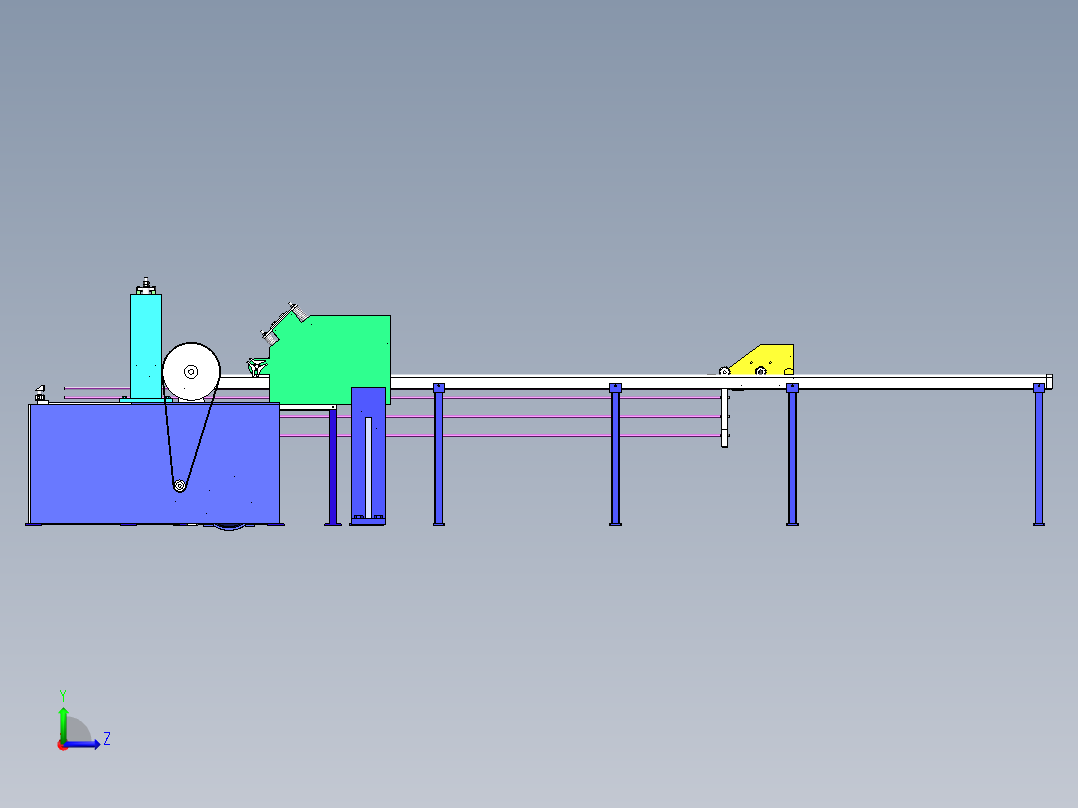Select the small roller left of yellow bracket

point(724,371)
